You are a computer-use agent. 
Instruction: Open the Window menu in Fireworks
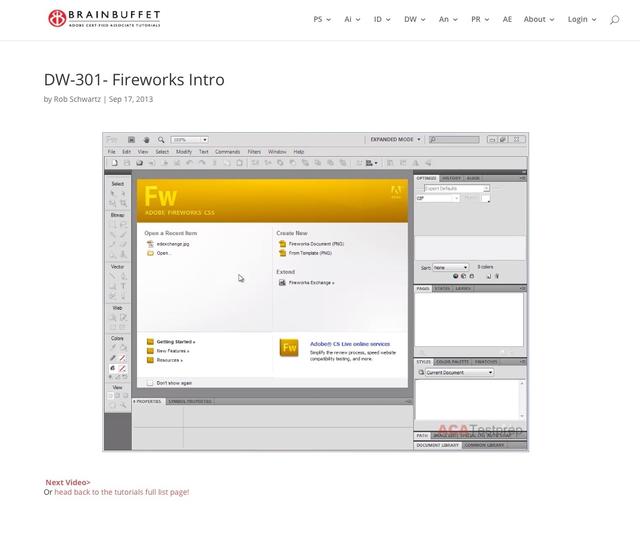(x=277, y=152)
